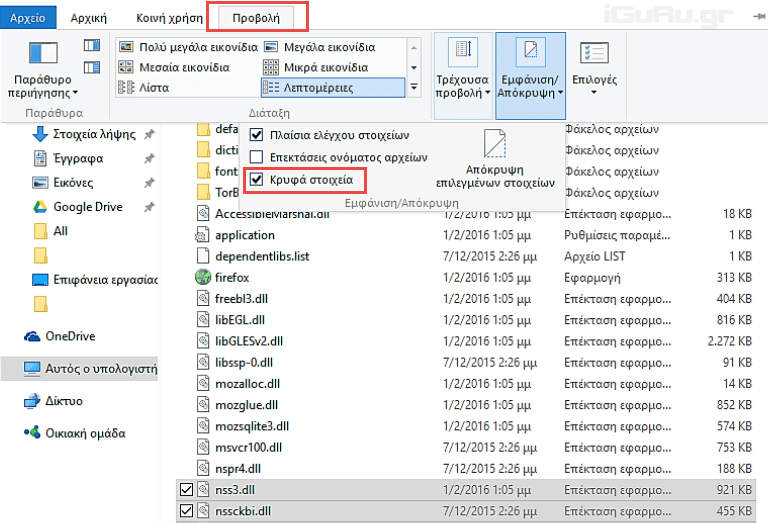Choose Μικρά εικονίδια layout

point(316,67)
